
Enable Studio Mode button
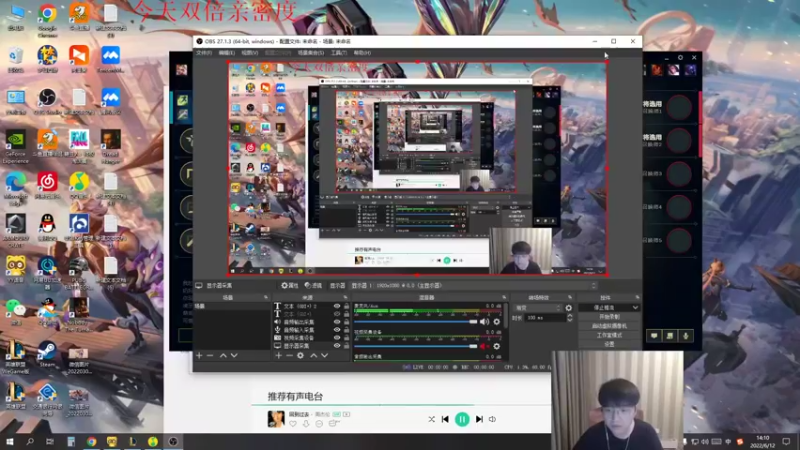[x=609, y=335]
